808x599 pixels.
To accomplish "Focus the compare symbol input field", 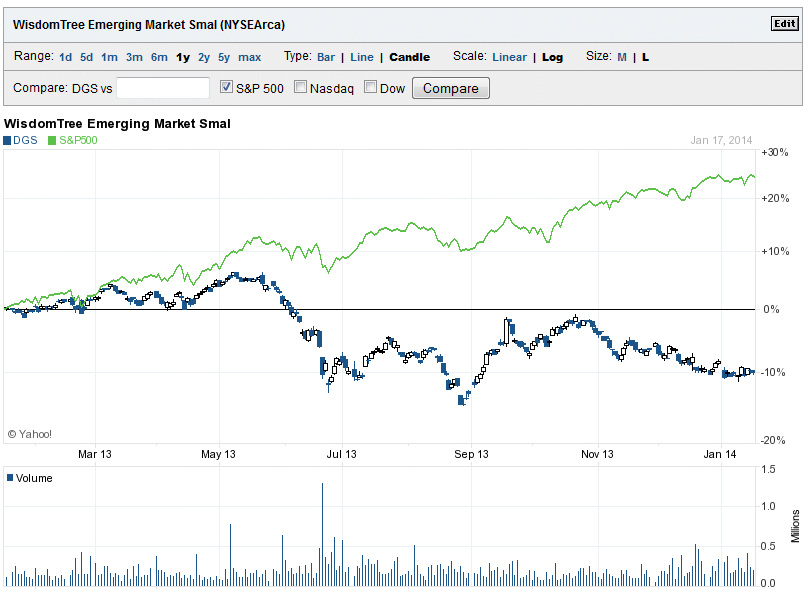I will coord(163,88).
